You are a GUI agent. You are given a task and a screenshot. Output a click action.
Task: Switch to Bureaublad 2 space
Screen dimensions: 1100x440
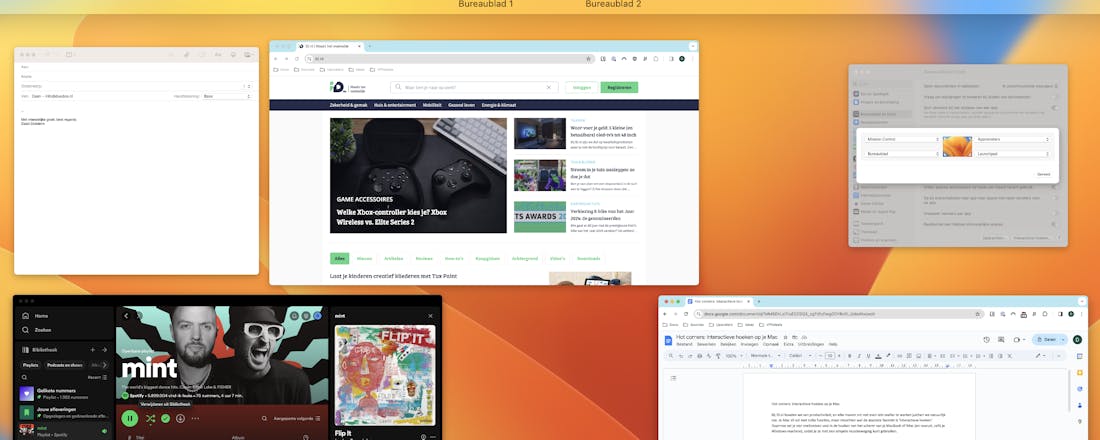point(613,4)
